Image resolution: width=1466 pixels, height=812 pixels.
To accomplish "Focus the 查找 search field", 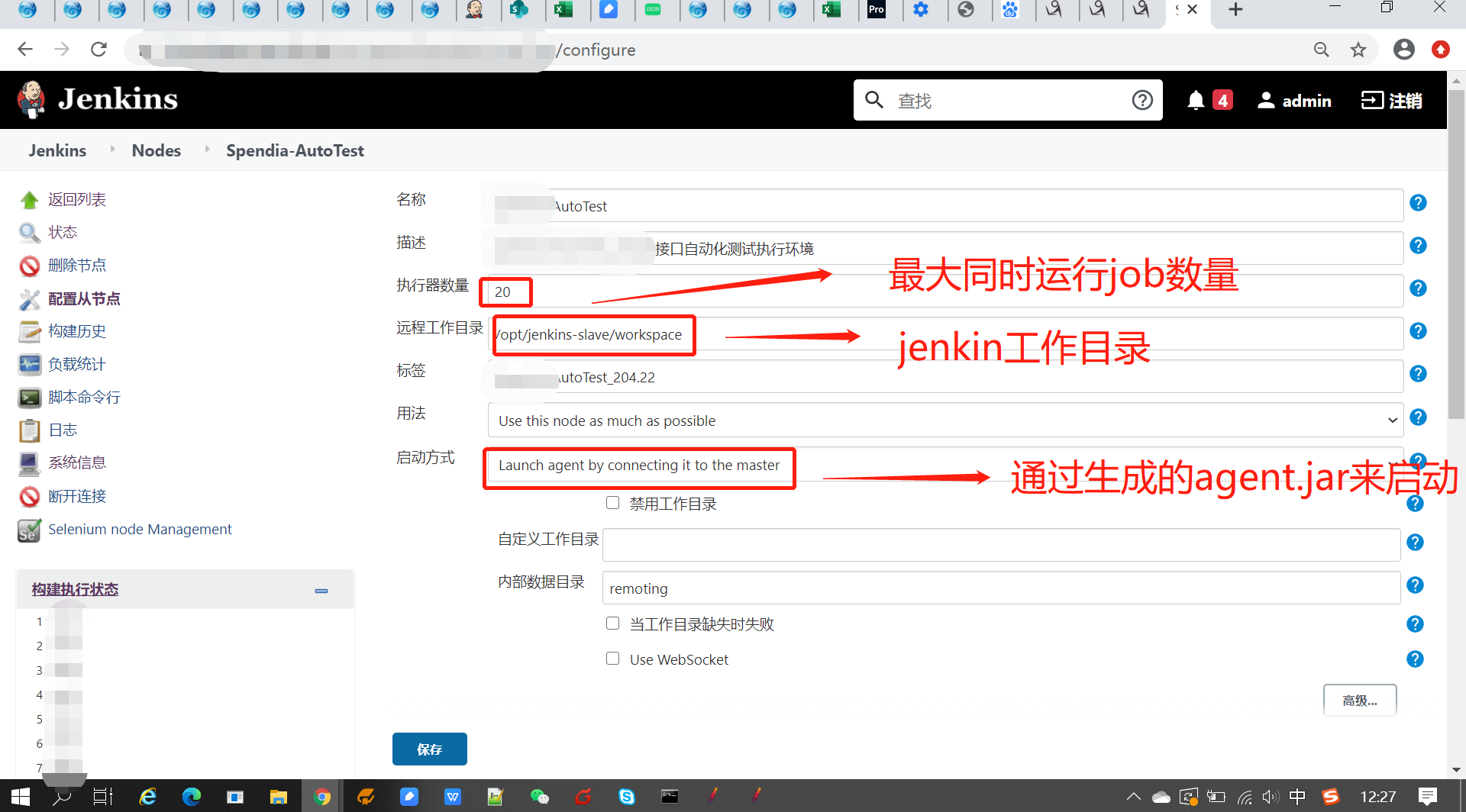I will (x=1008, y=100).
